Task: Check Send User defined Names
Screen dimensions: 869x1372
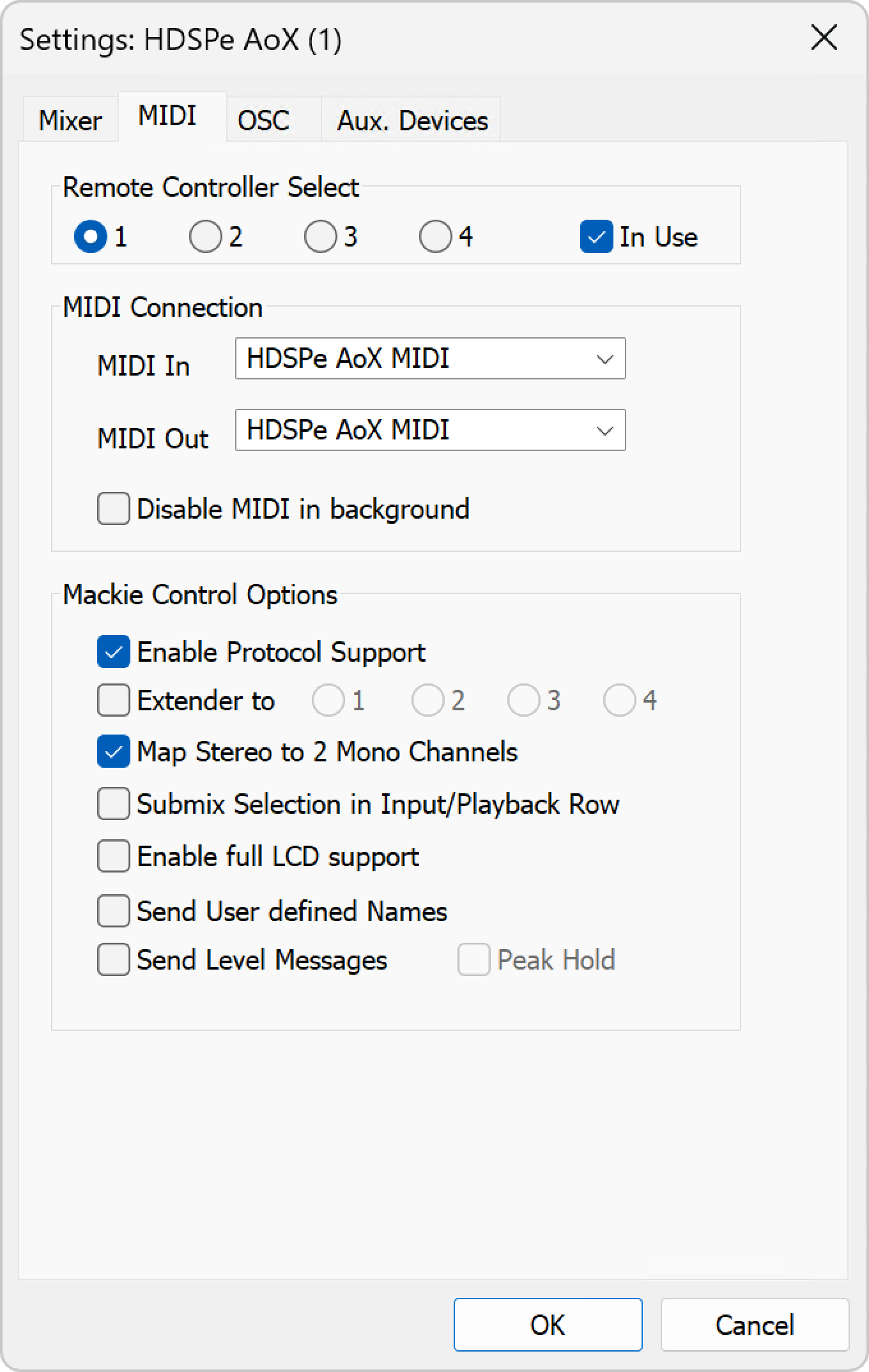Action: (x=114, y=911)
